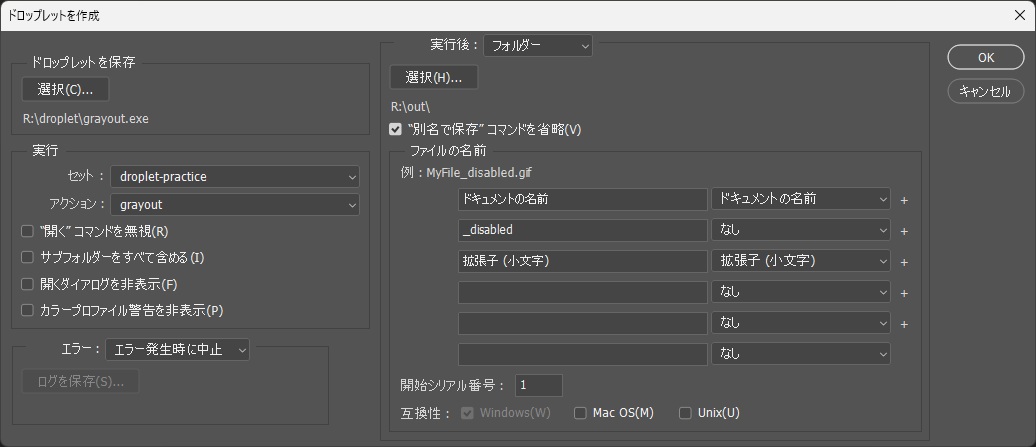Click the キャンセル button
Screen dimensions: 1036x447
coord(986,92)
